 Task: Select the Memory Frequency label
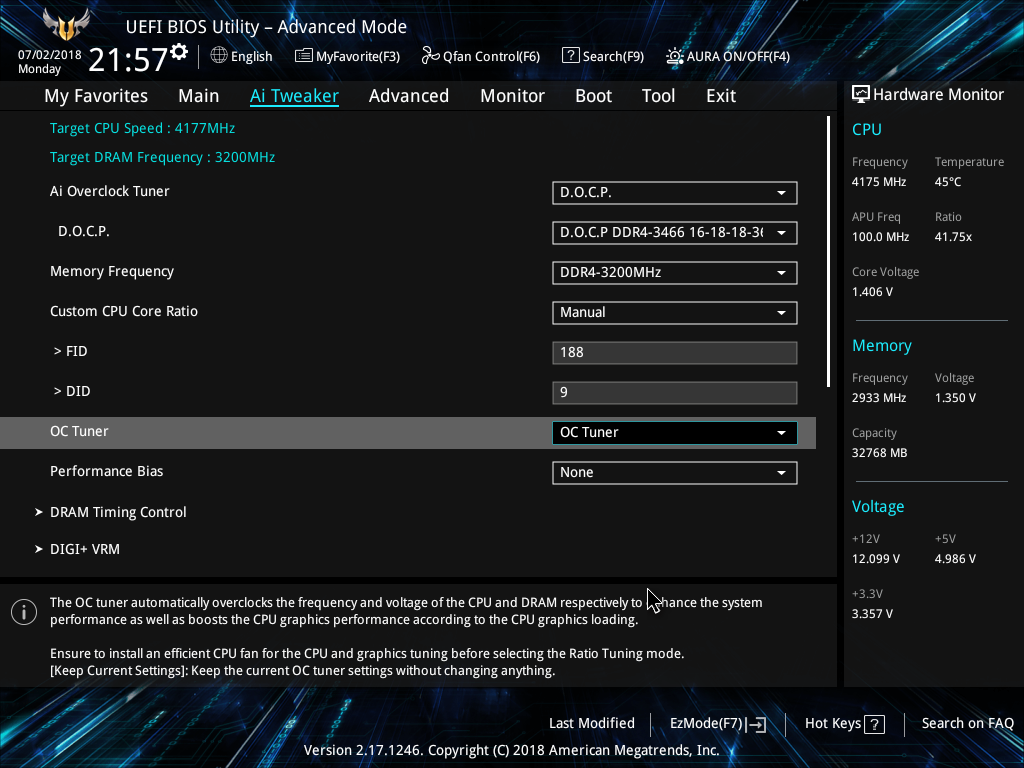(x=112, y=272)
